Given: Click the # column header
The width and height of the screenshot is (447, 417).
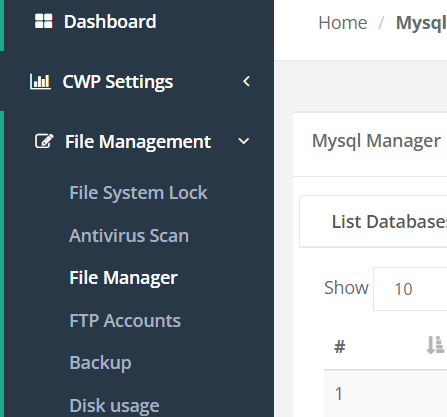Looking at the screenshot, I should [x=340, y=347].
